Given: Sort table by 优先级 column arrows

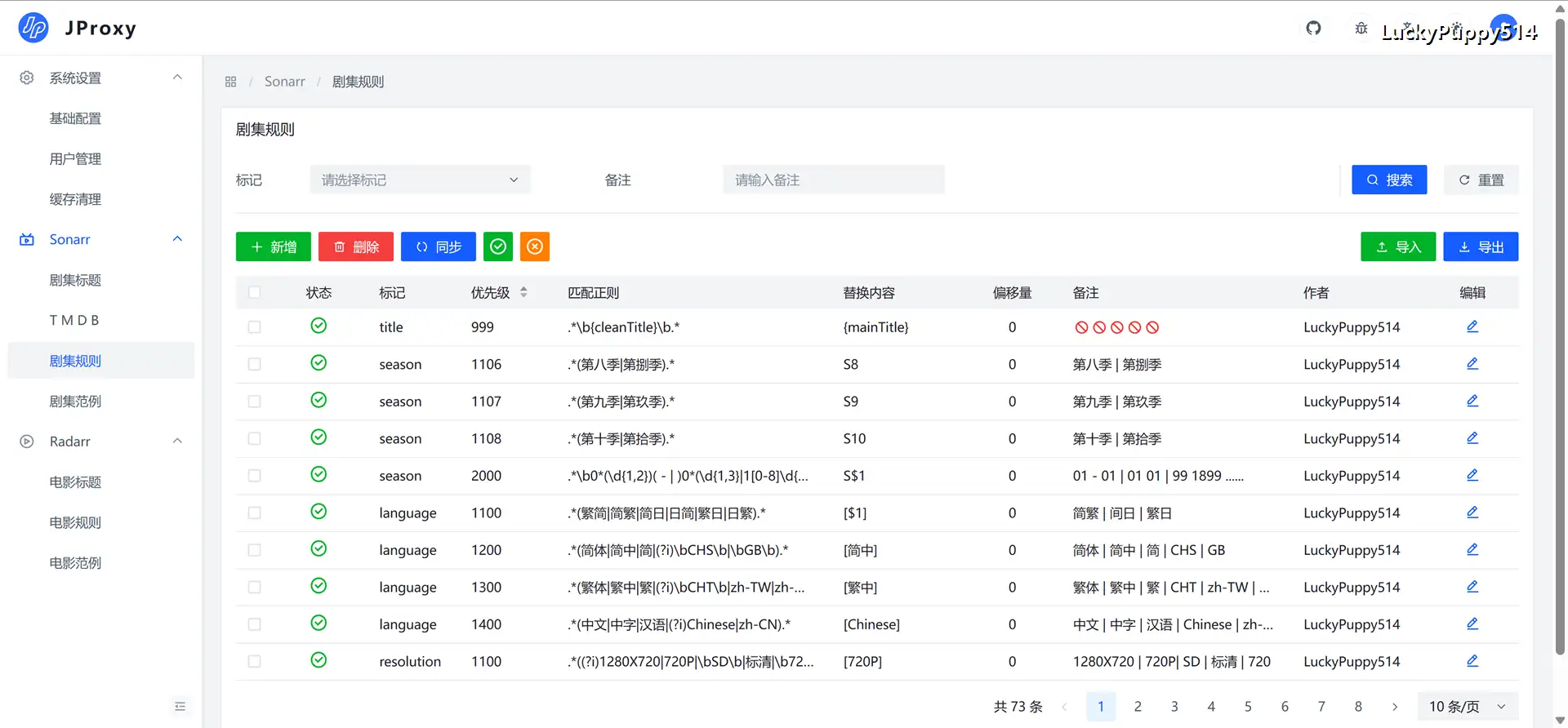Looking at the screenshot, I should 523,292.
